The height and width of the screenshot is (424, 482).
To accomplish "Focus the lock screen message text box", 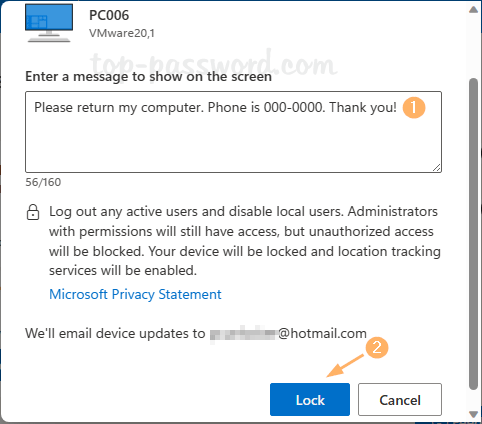I will pyautogui.click(x=233, y=132).
